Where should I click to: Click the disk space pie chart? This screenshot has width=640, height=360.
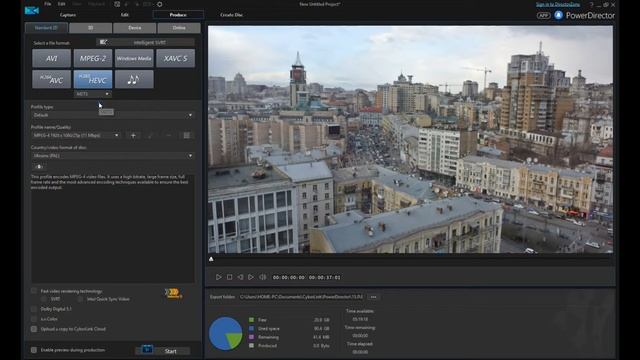coord(226,333)
